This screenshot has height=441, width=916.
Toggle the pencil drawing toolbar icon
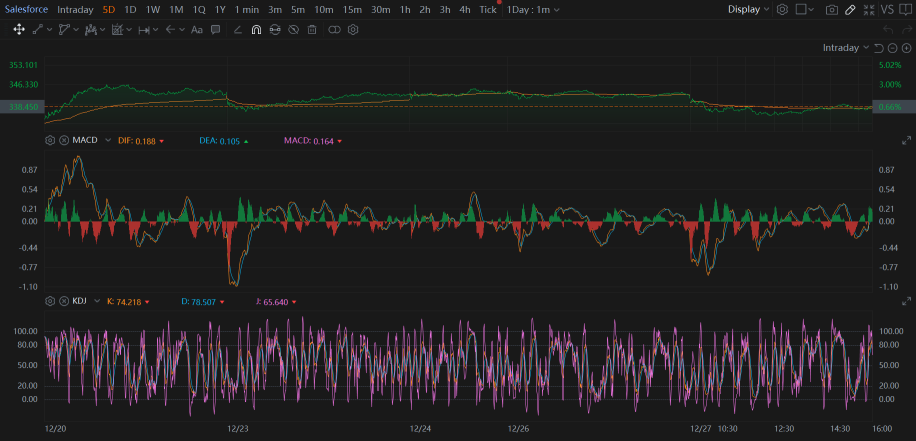[851, 10]
